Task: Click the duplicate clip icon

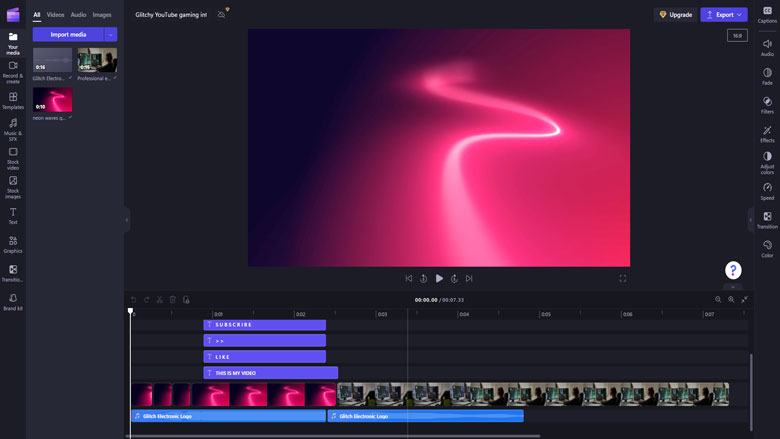Action: coord(186,300)
